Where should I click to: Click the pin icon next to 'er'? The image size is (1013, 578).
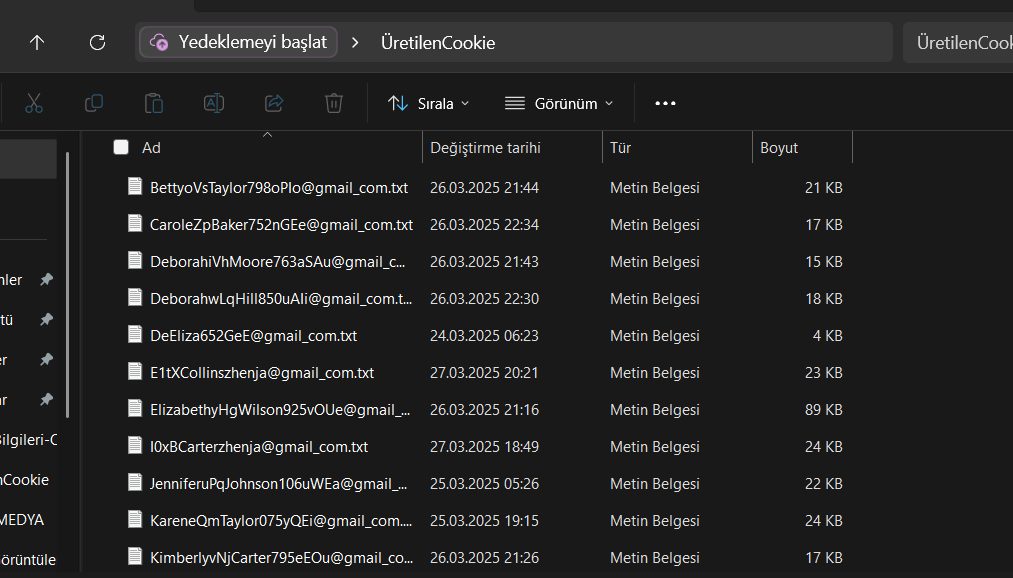(47, 360)
